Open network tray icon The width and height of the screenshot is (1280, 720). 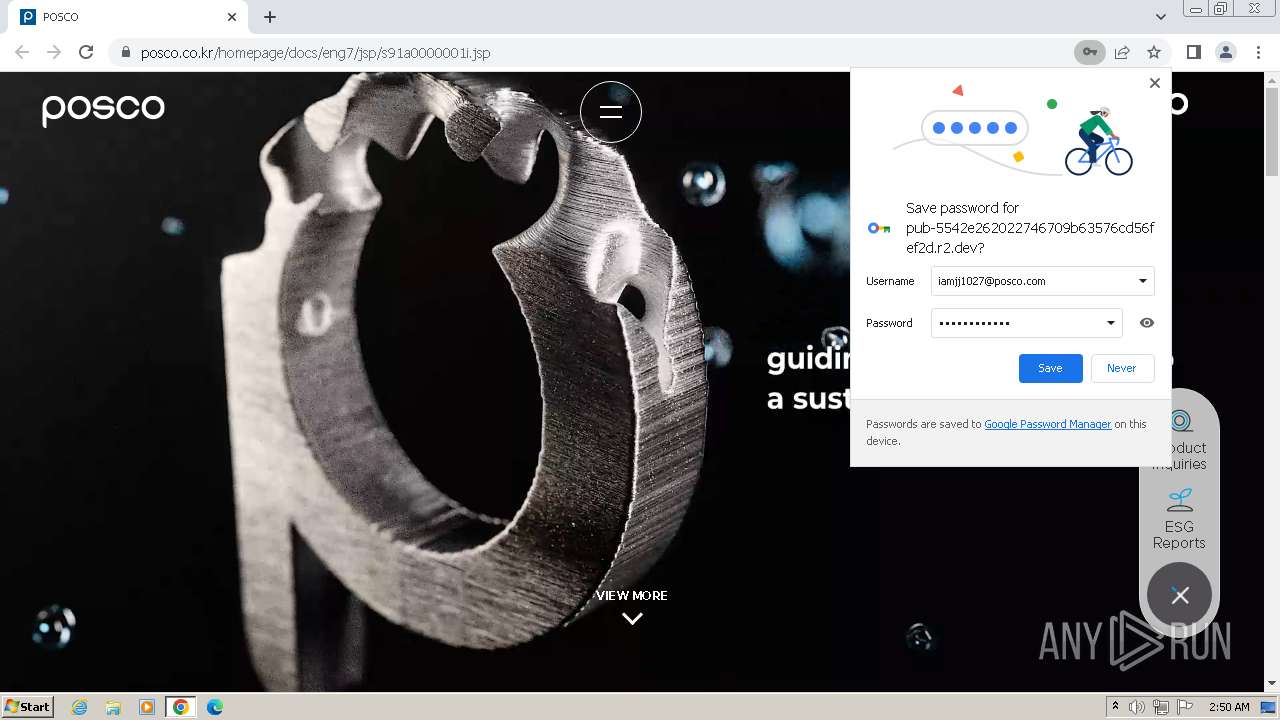pos(1161,707)
